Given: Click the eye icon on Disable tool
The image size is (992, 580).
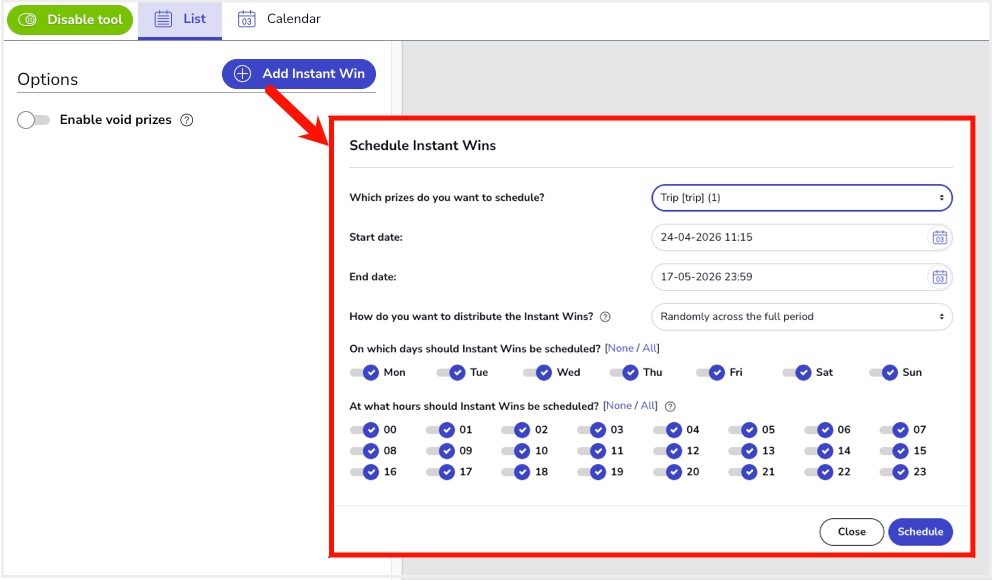Looking at the screenshot, I should click(x=29, y=20).
